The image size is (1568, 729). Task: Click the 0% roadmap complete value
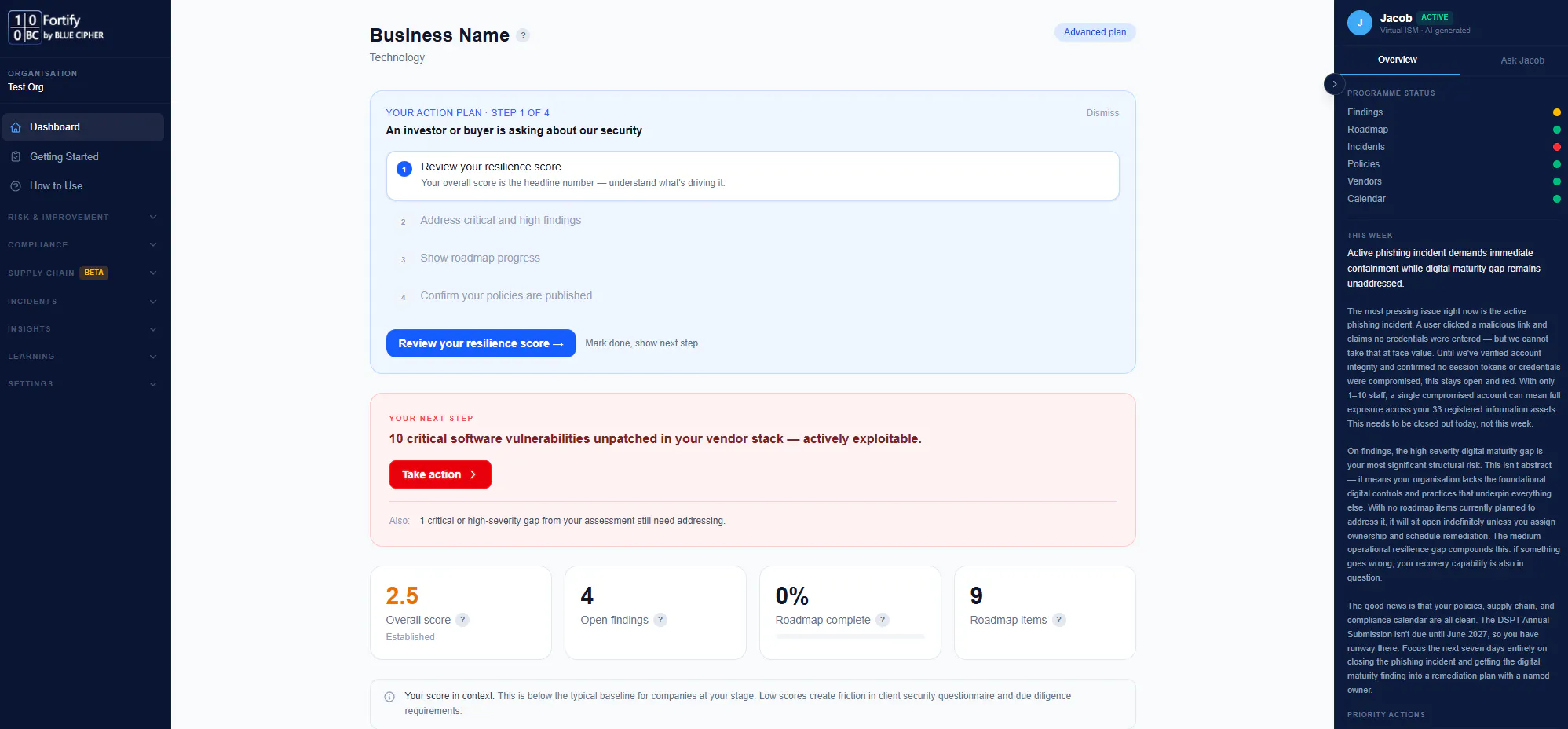point(792,596)
